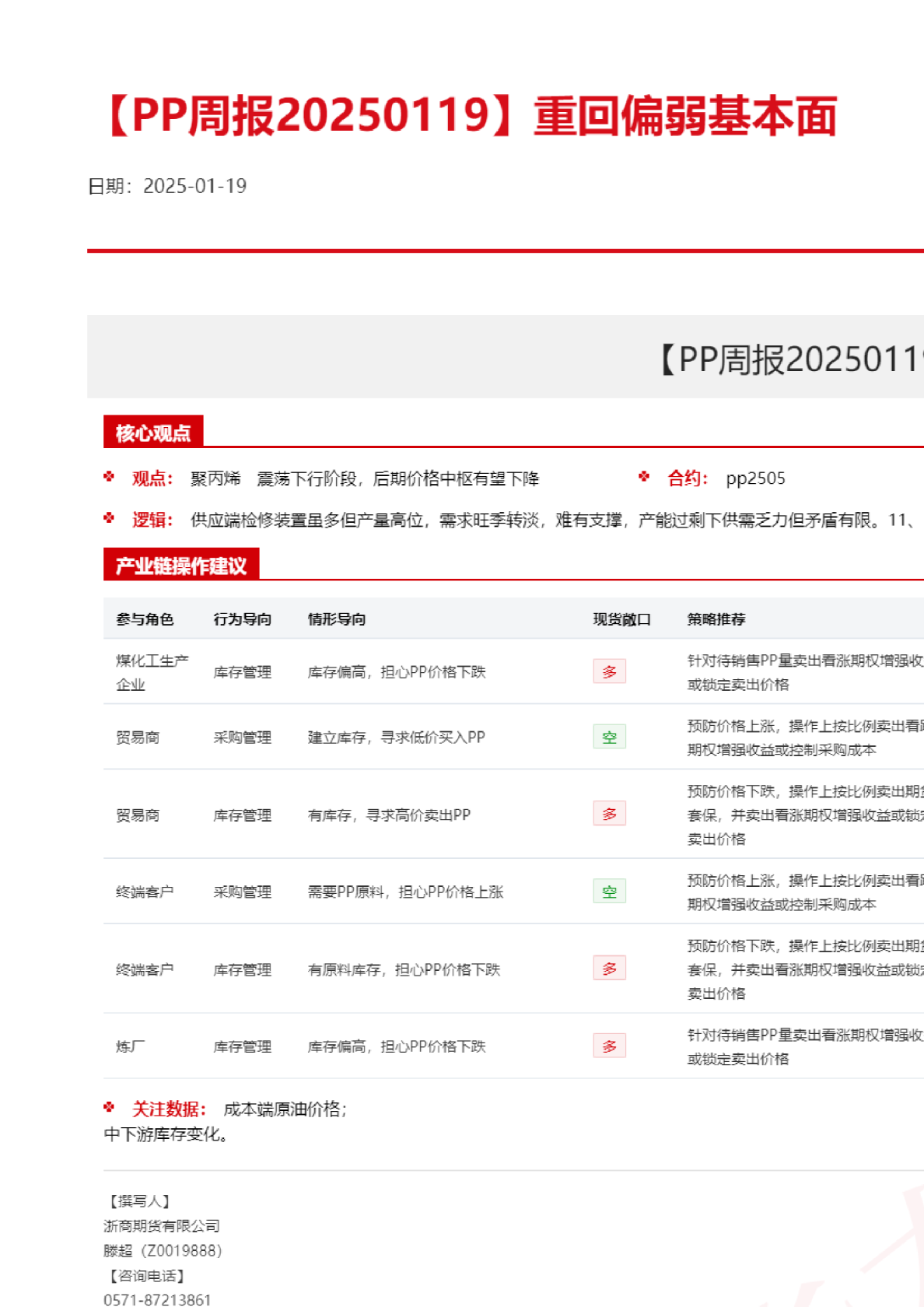Click the red diamond bullet beside 逻辑

pyautogui.click(x=109, y=518)
